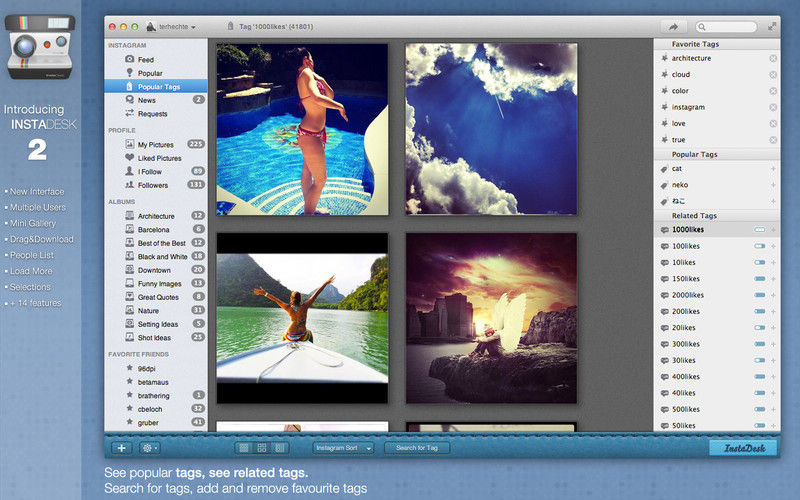Open News in the sidebar

point(156,100)
